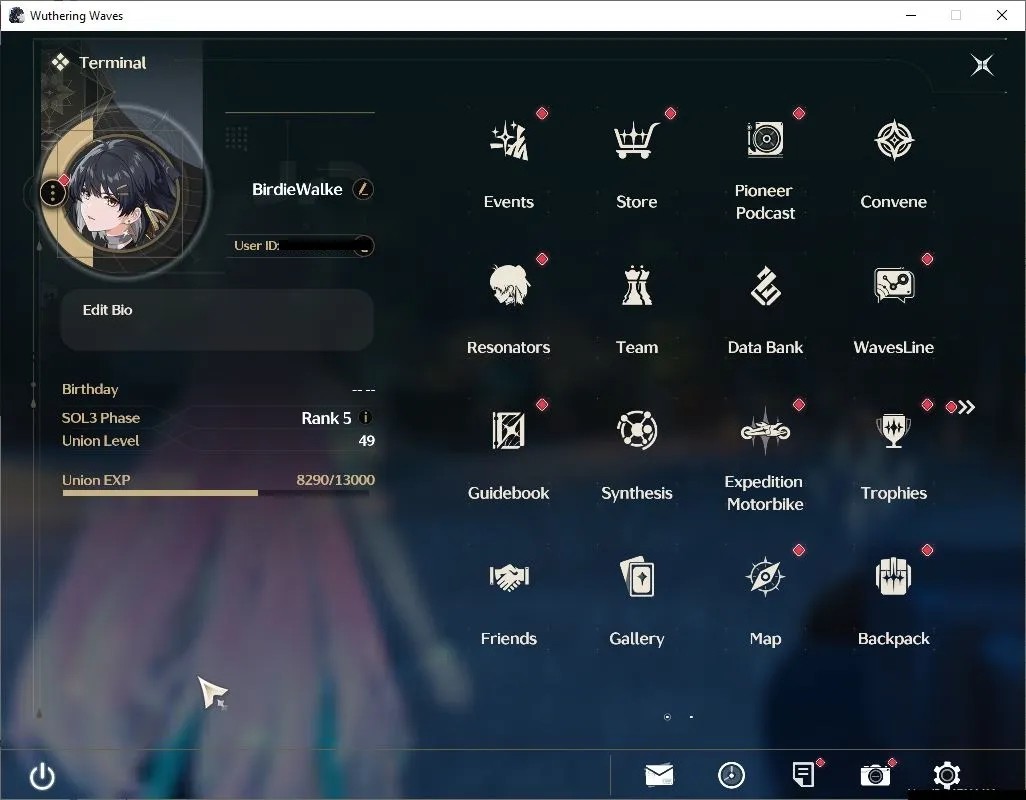Open the WavesLine chat icon

coord(894,285)
